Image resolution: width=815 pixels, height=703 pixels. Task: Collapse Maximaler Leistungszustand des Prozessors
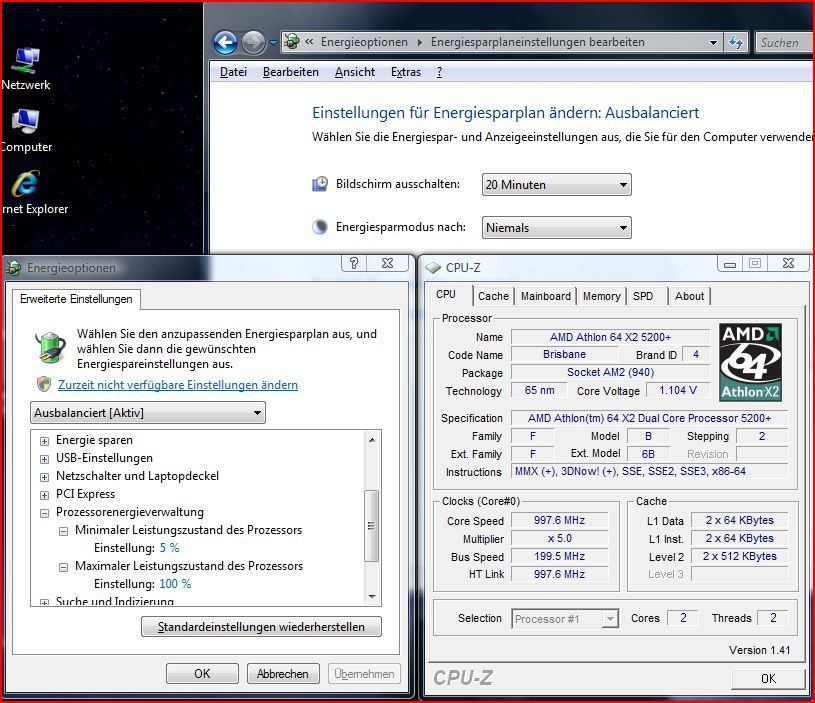pos(63,567)
